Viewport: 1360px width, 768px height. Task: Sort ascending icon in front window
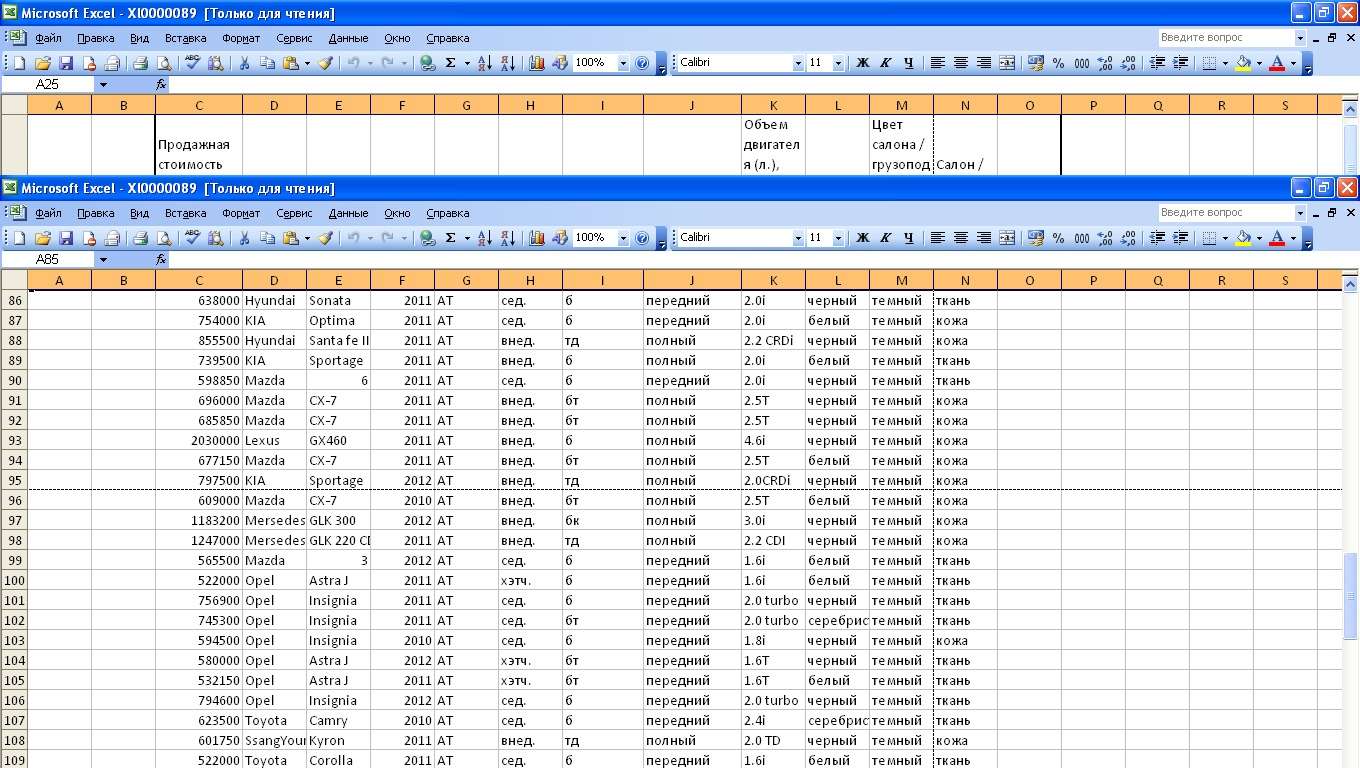point(484,238)
